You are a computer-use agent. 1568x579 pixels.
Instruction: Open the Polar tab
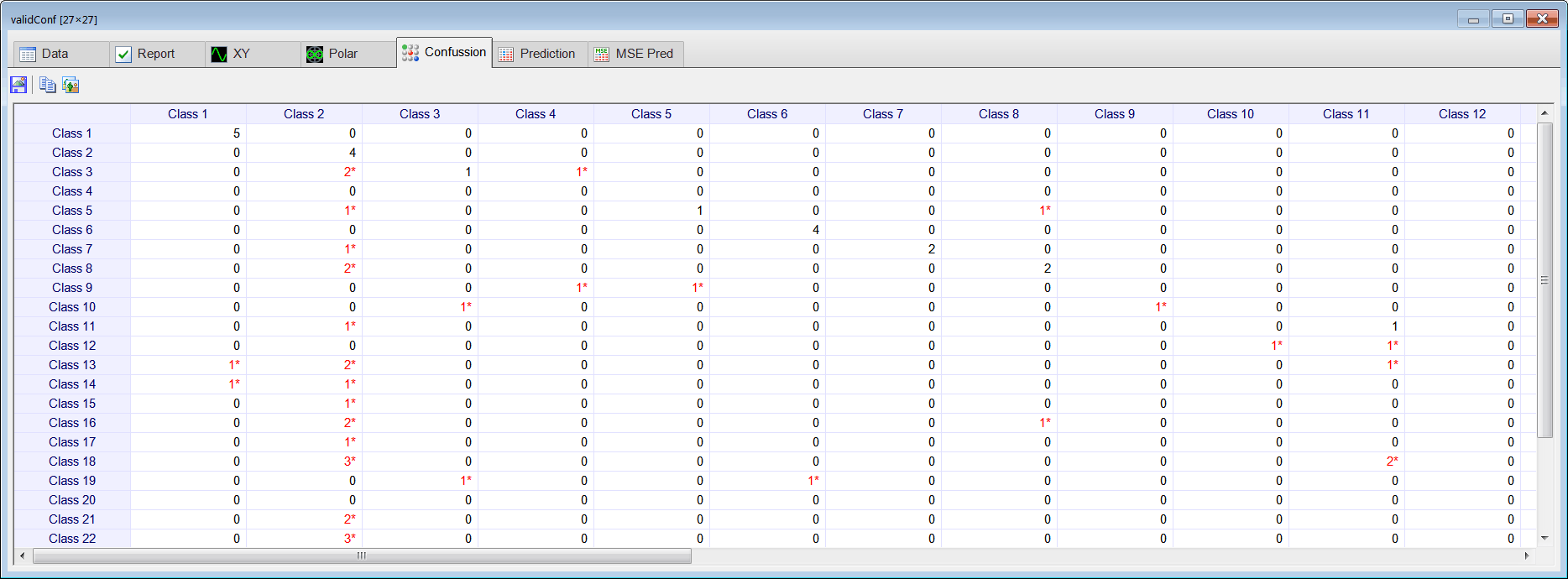(x=348, y=54)
